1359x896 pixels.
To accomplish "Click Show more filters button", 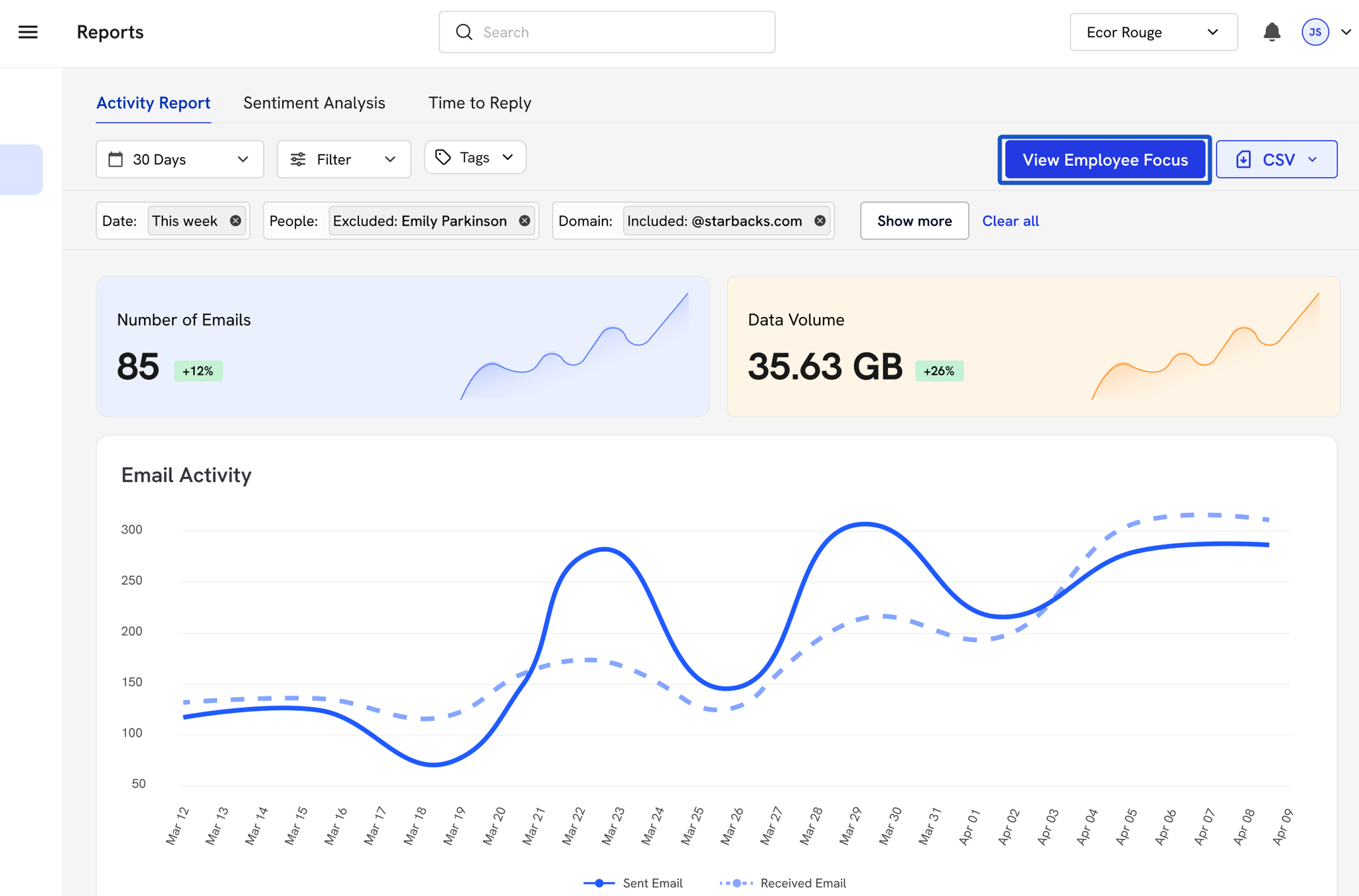I will [x=914, y=221].
